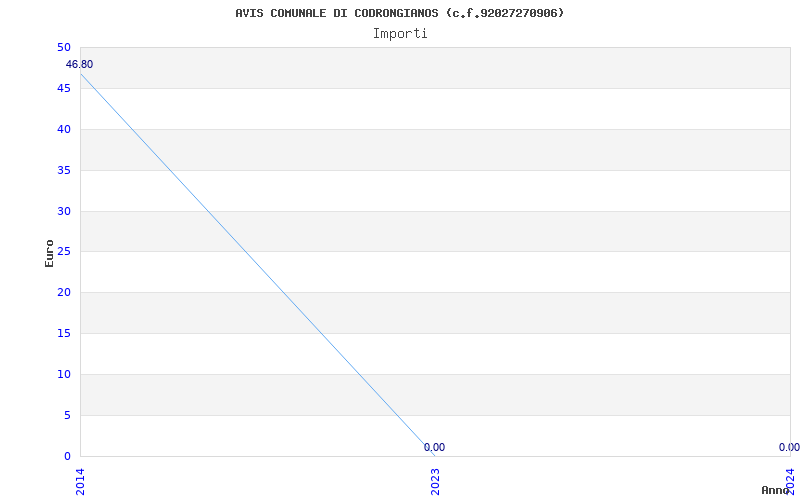Click the y-axis value 35

(x=64, y=170)
